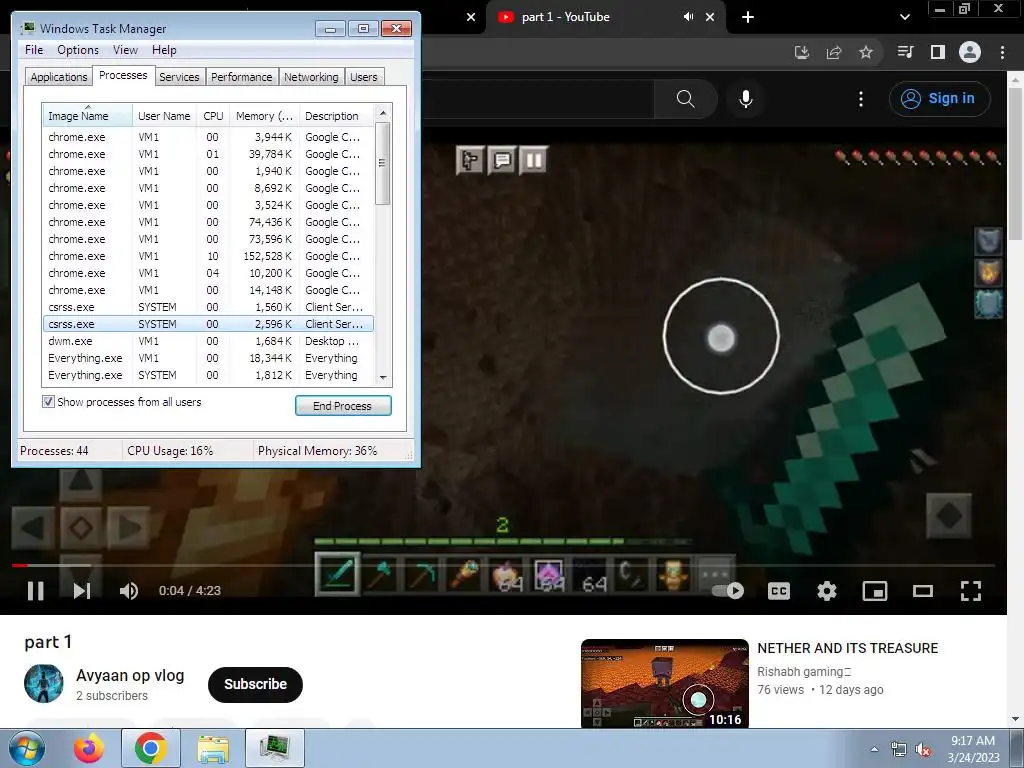Viewport: 1024px width, 768px height.
Task: Sort processes by CPU column
Action: tap(213, 116)
